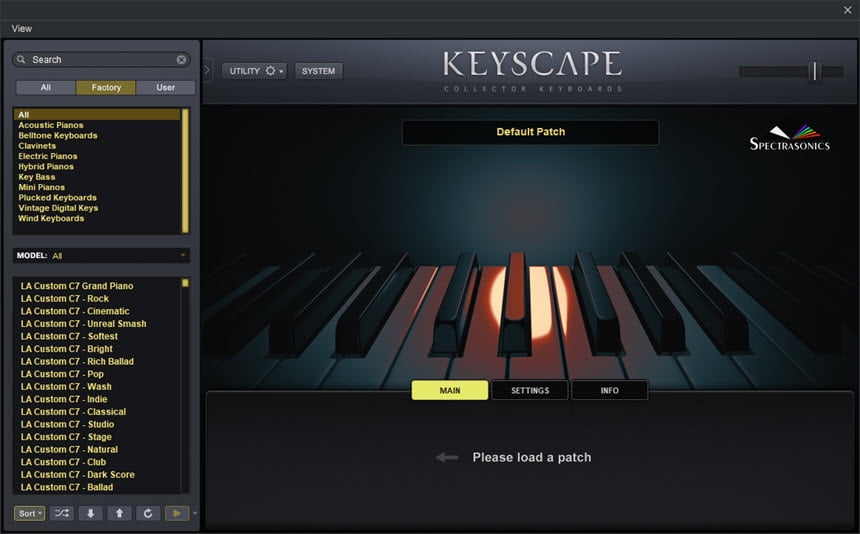Select Mini Pianos category

tap(42, 188)
